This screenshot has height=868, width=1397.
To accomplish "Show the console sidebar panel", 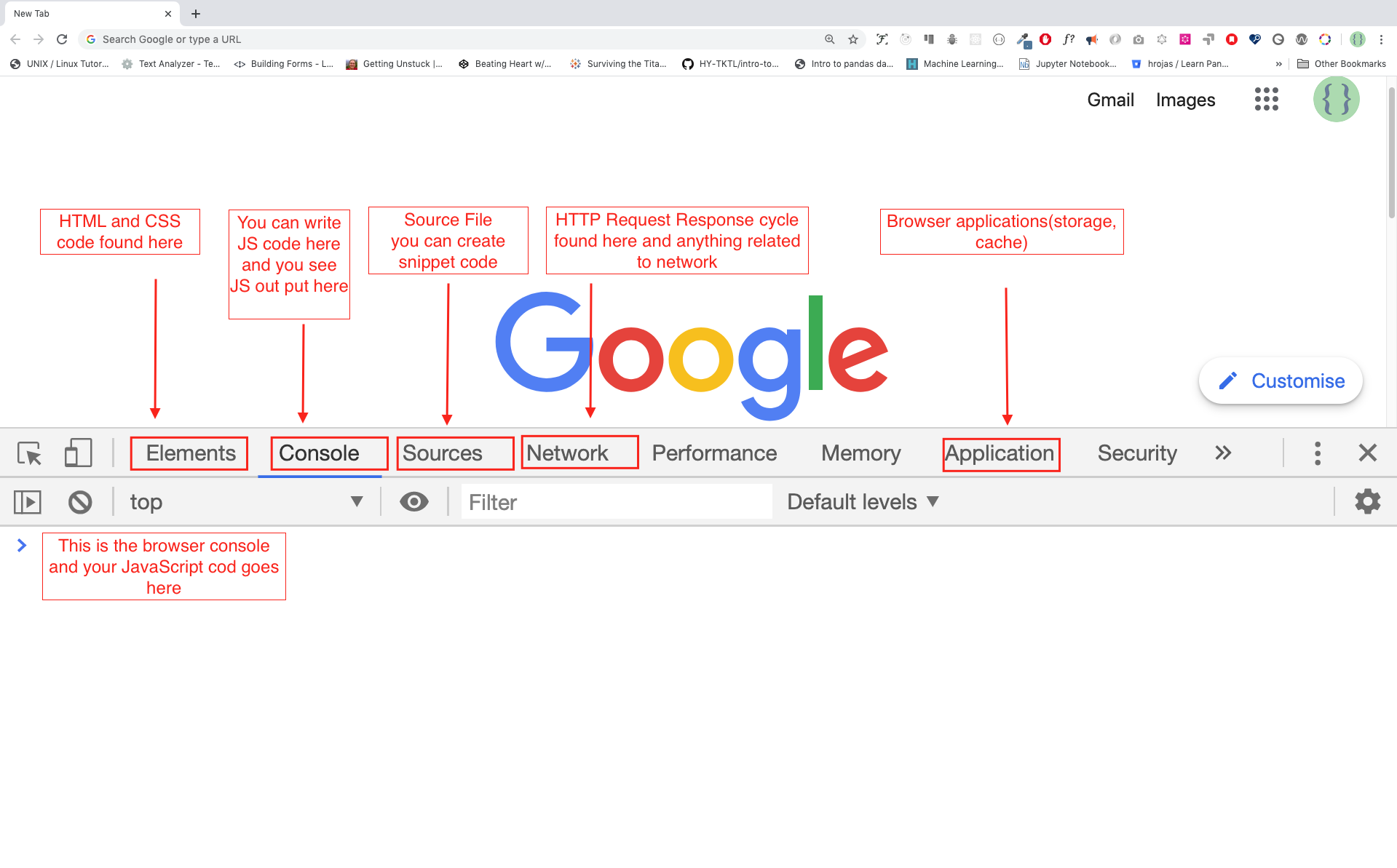I will pyautogui.click(x=28, y=502).
